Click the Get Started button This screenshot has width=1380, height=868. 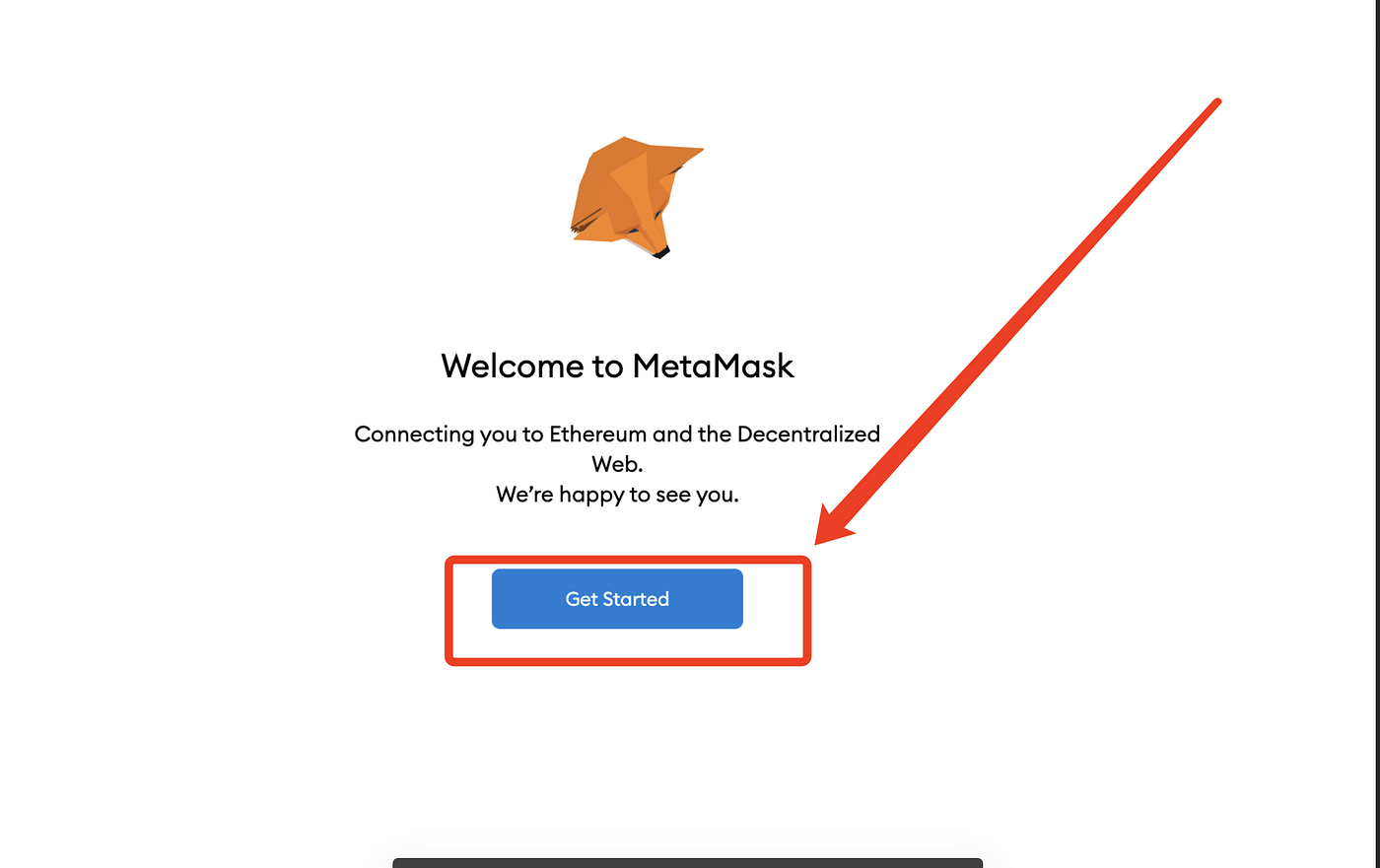coord(617,599)
